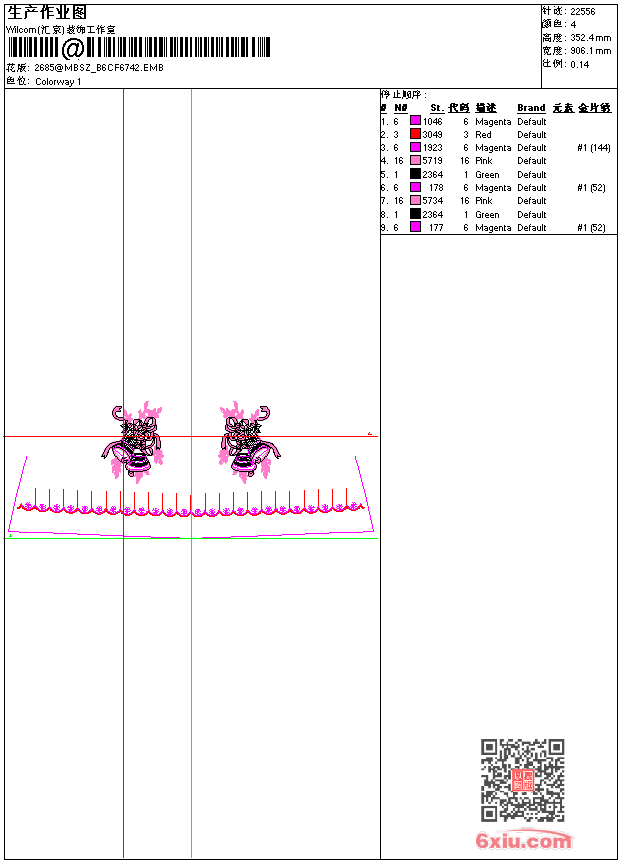Click Default brand in stop row 2
620x860 pixels.
(532, 134)
